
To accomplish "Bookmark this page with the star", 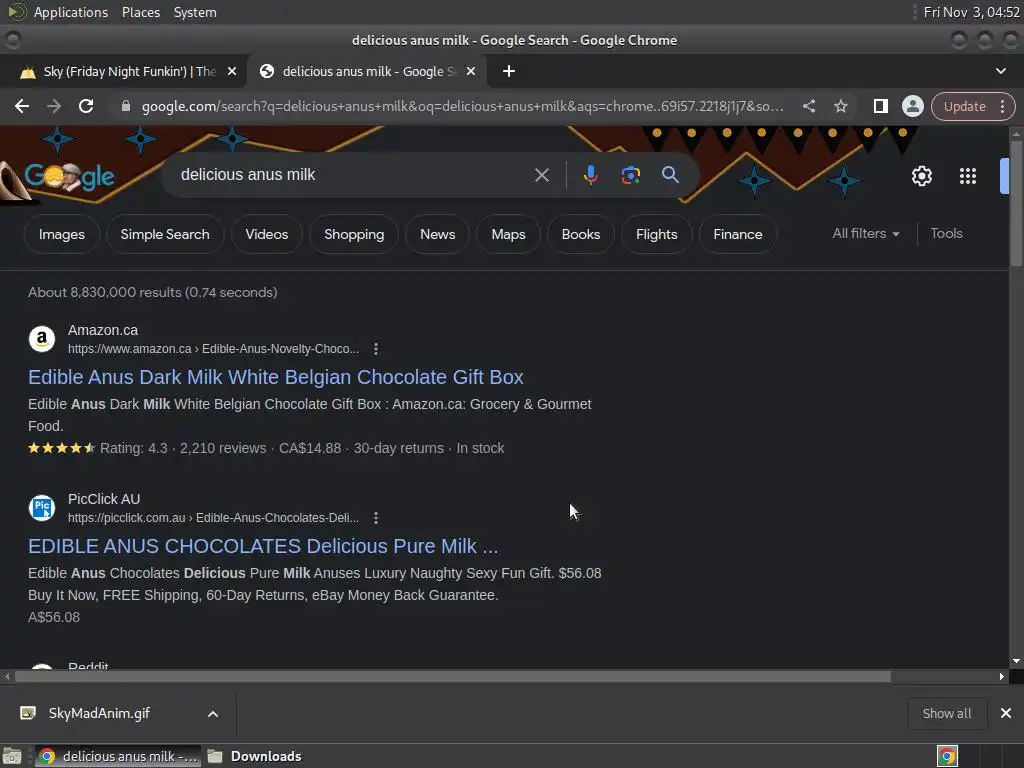I will point(841,106).
